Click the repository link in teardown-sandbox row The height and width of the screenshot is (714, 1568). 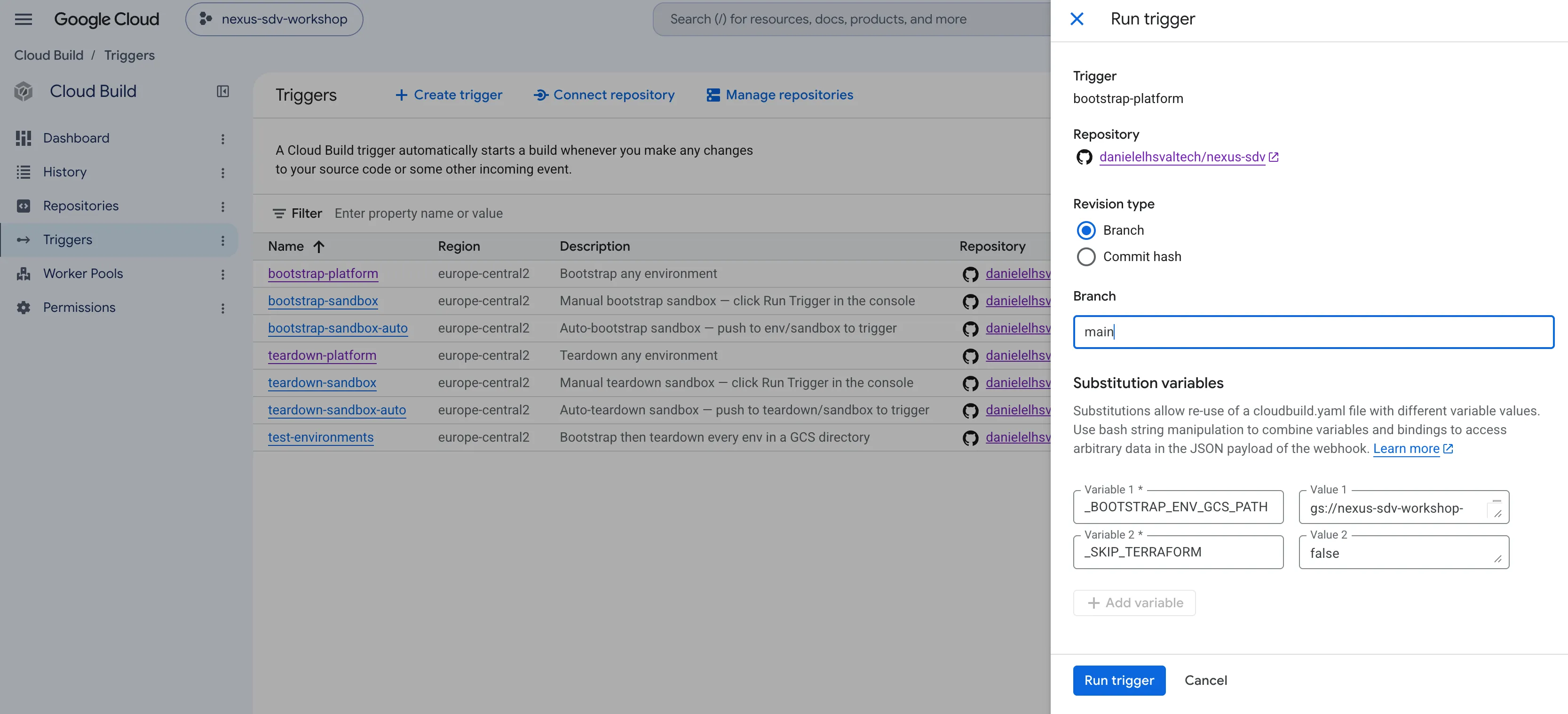point(1018,383)
